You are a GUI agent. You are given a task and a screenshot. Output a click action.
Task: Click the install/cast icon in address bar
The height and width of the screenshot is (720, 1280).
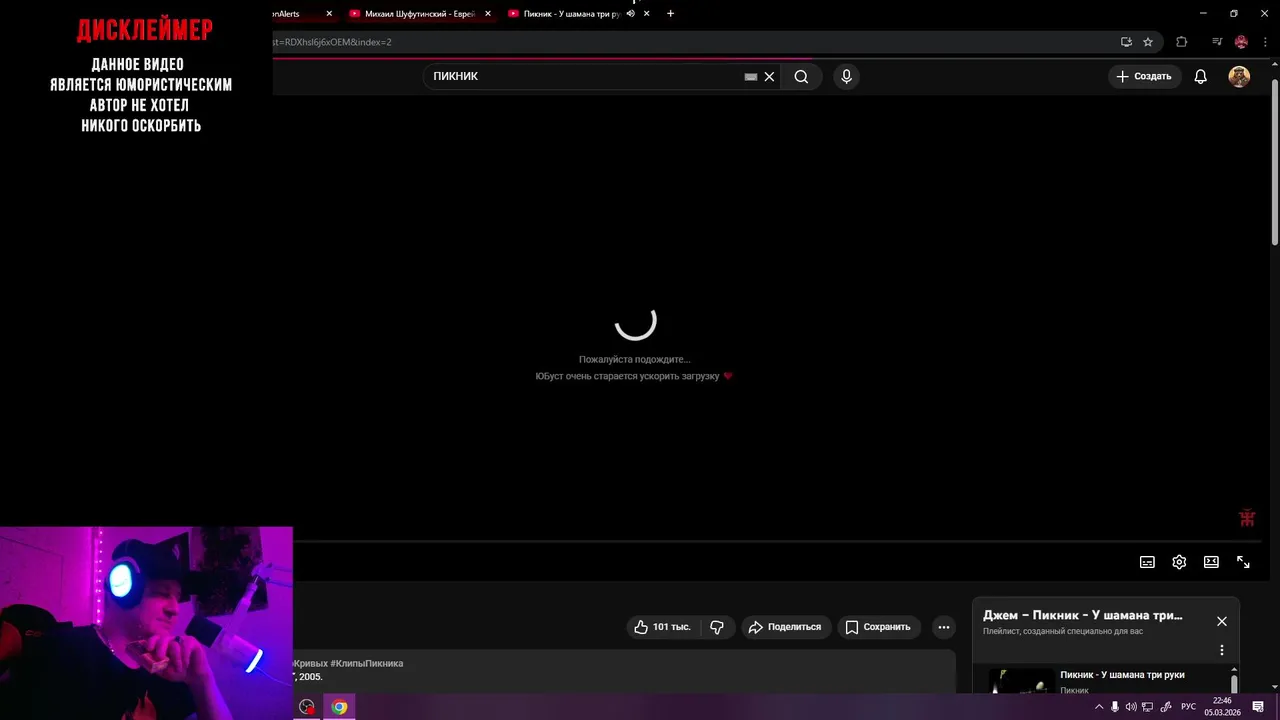(1126, 42)
